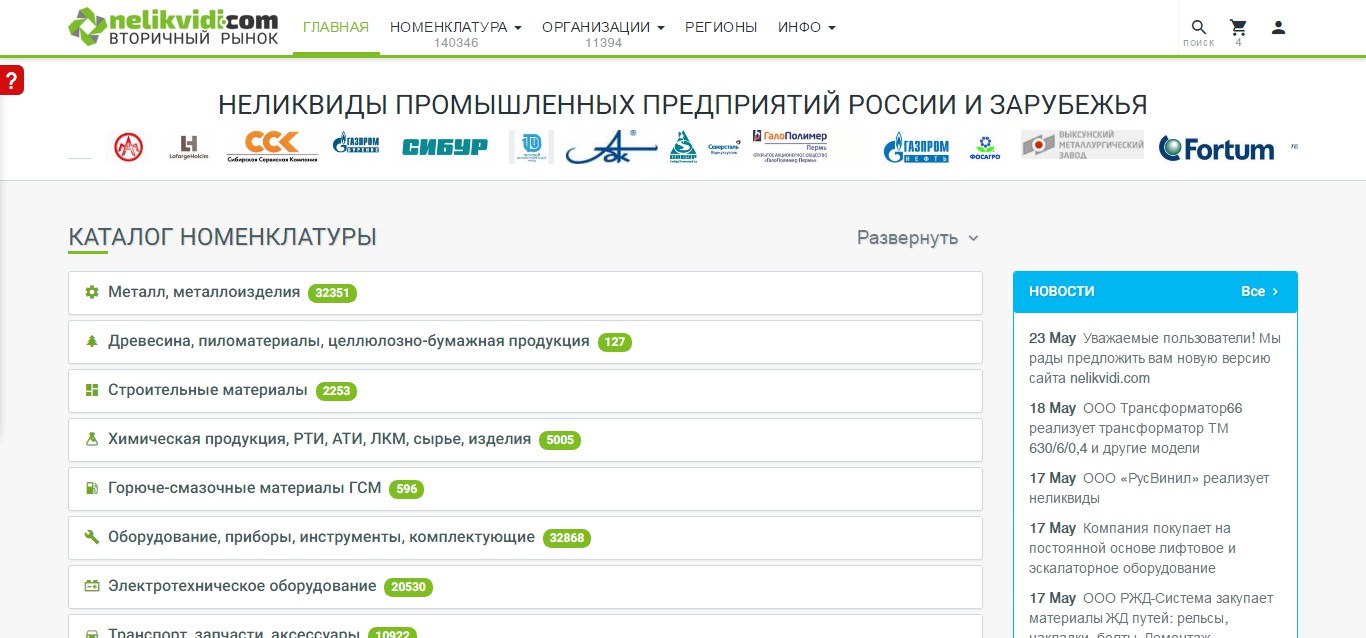This screenshot has width=1366, height=638.
Task: Open the shopping cart icon
Action: 1238,27
